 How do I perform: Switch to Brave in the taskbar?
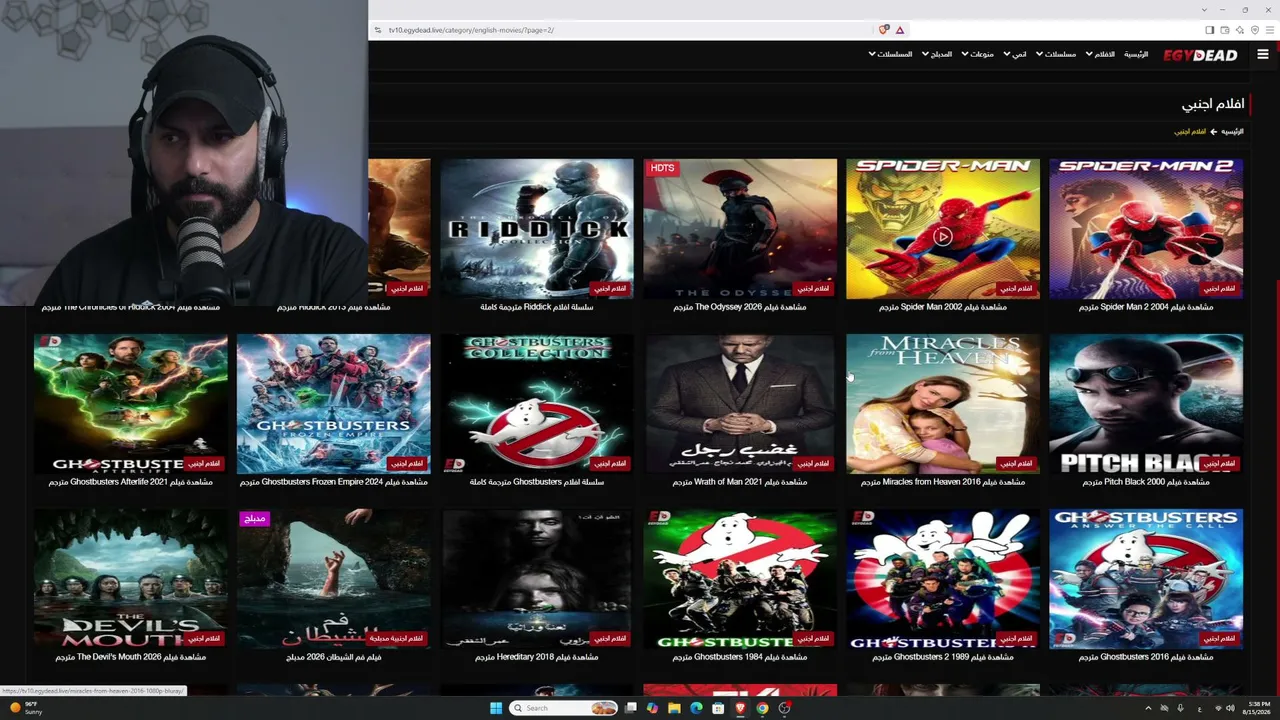(x=740, y=708)
